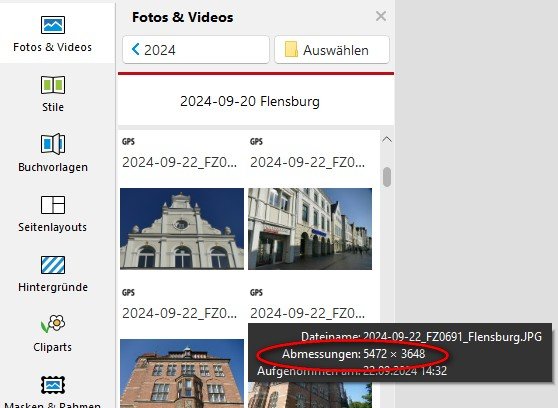This screenshot has height=408, width=558.
Task: Select the red brick building photo thumbnail
Action: (x=182, y=373)
